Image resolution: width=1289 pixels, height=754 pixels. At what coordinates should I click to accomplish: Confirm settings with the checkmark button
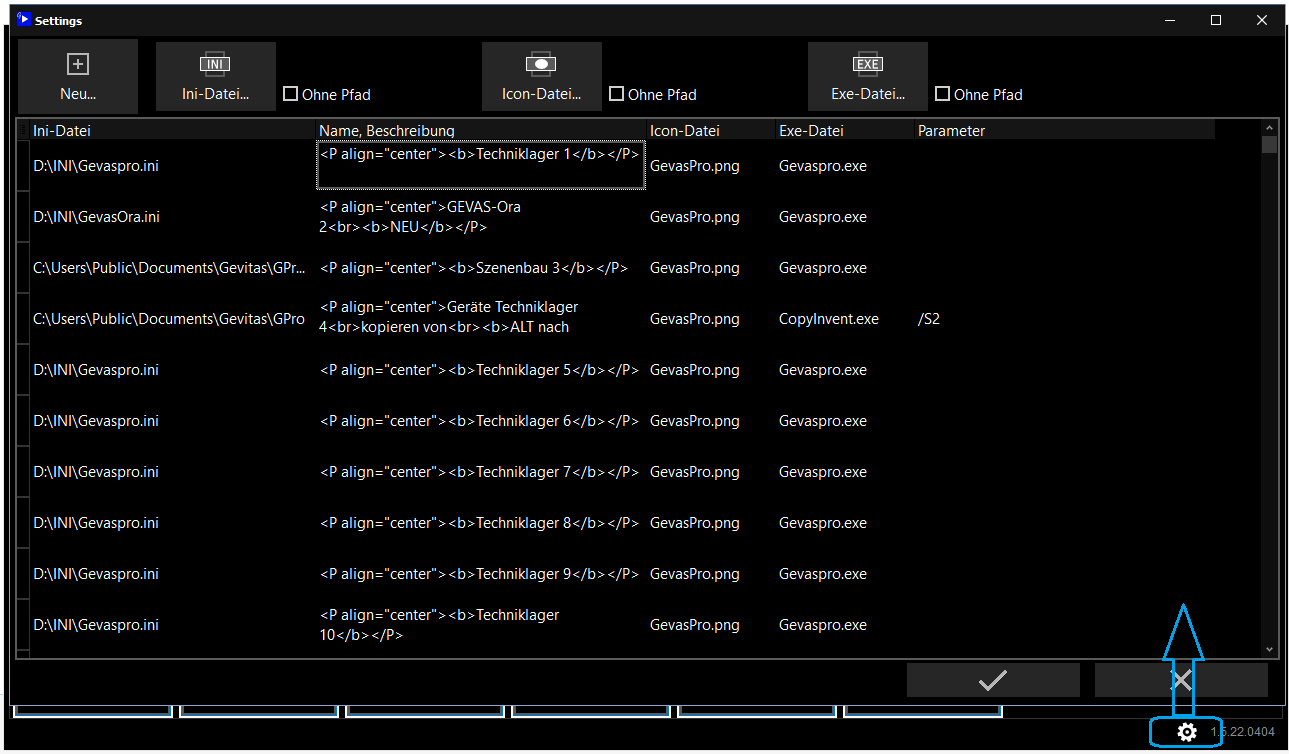tap(993, 680)
